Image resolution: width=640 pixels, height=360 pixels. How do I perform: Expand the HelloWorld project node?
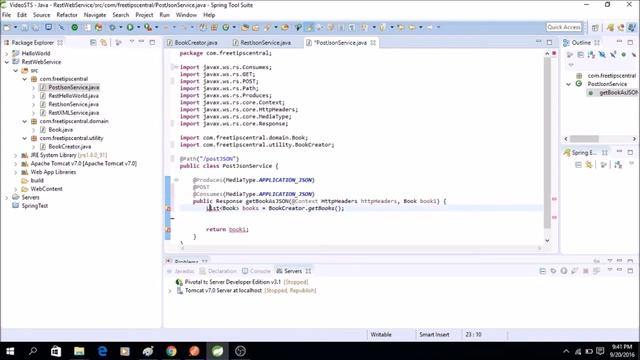(7, 53)
